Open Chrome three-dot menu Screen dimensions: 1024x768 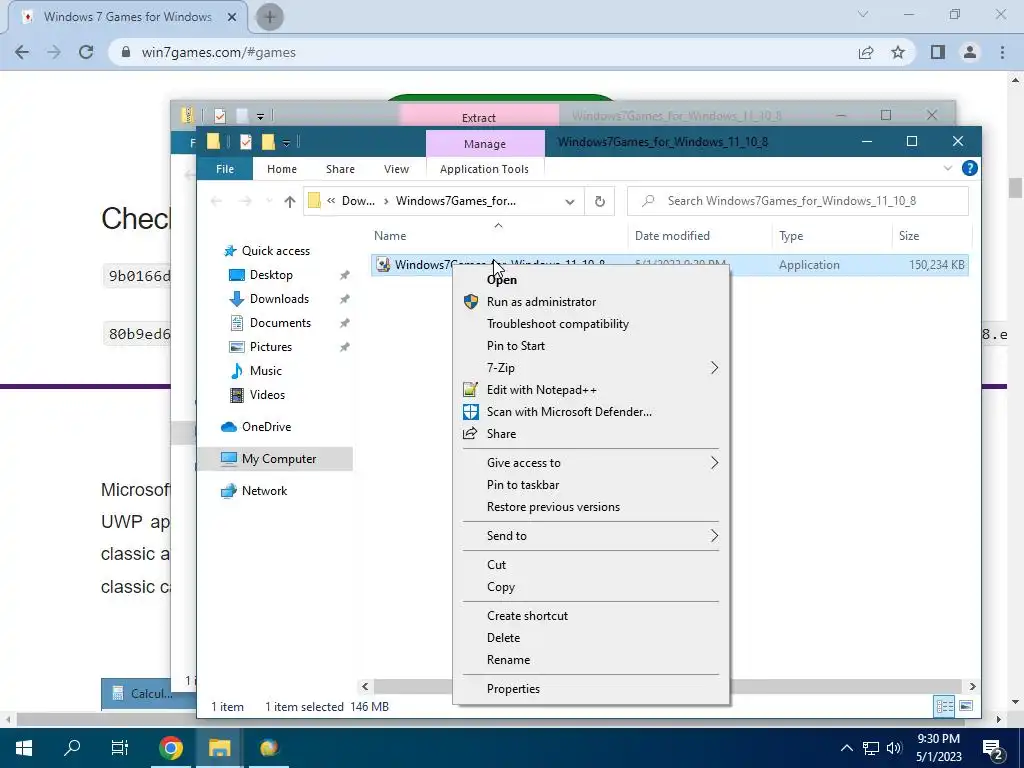(1002, 52)
